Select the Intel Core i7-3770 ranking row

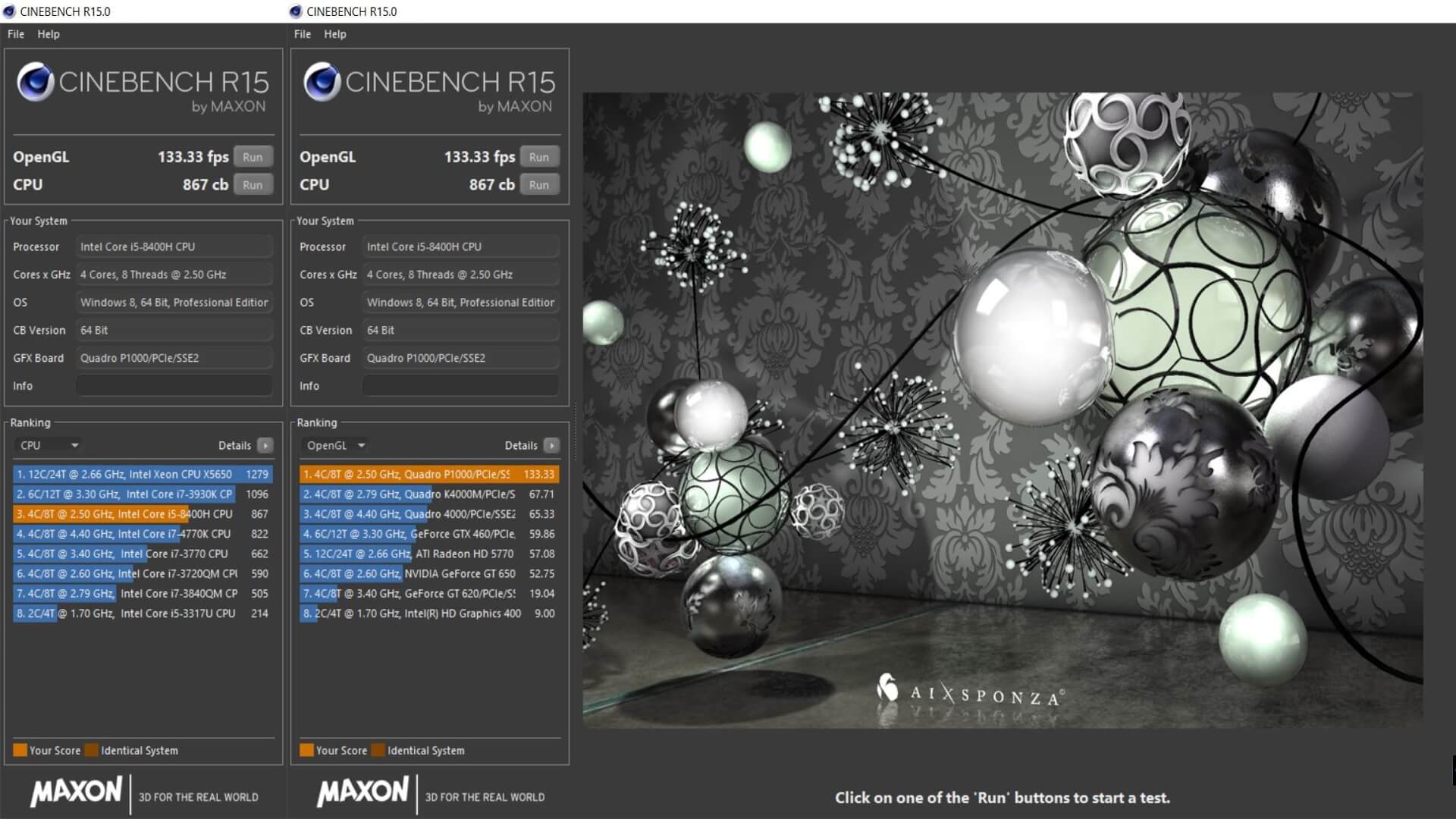(143, 554)
